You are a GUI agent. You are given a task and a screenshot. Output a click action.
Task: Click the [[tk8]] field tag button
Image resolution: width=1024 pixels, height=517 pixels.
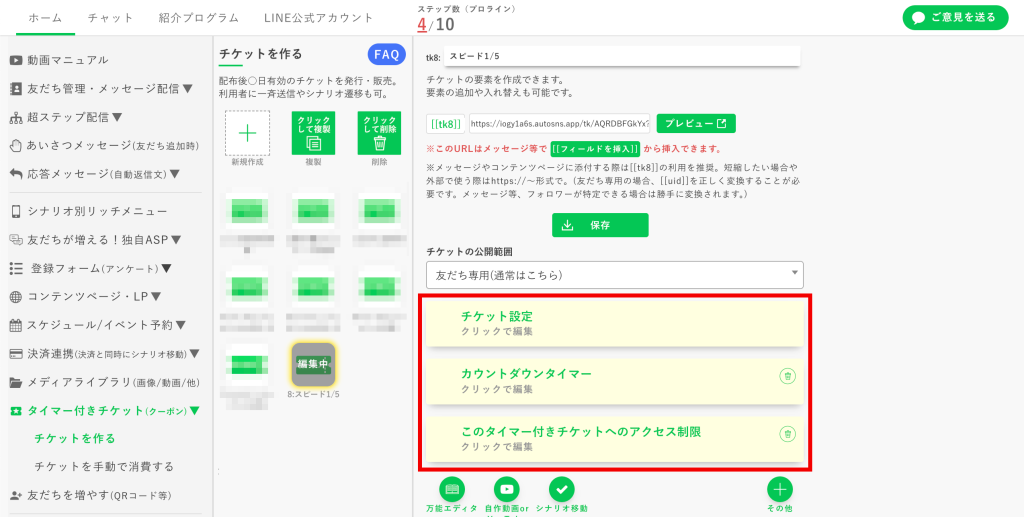pos(446,123)
